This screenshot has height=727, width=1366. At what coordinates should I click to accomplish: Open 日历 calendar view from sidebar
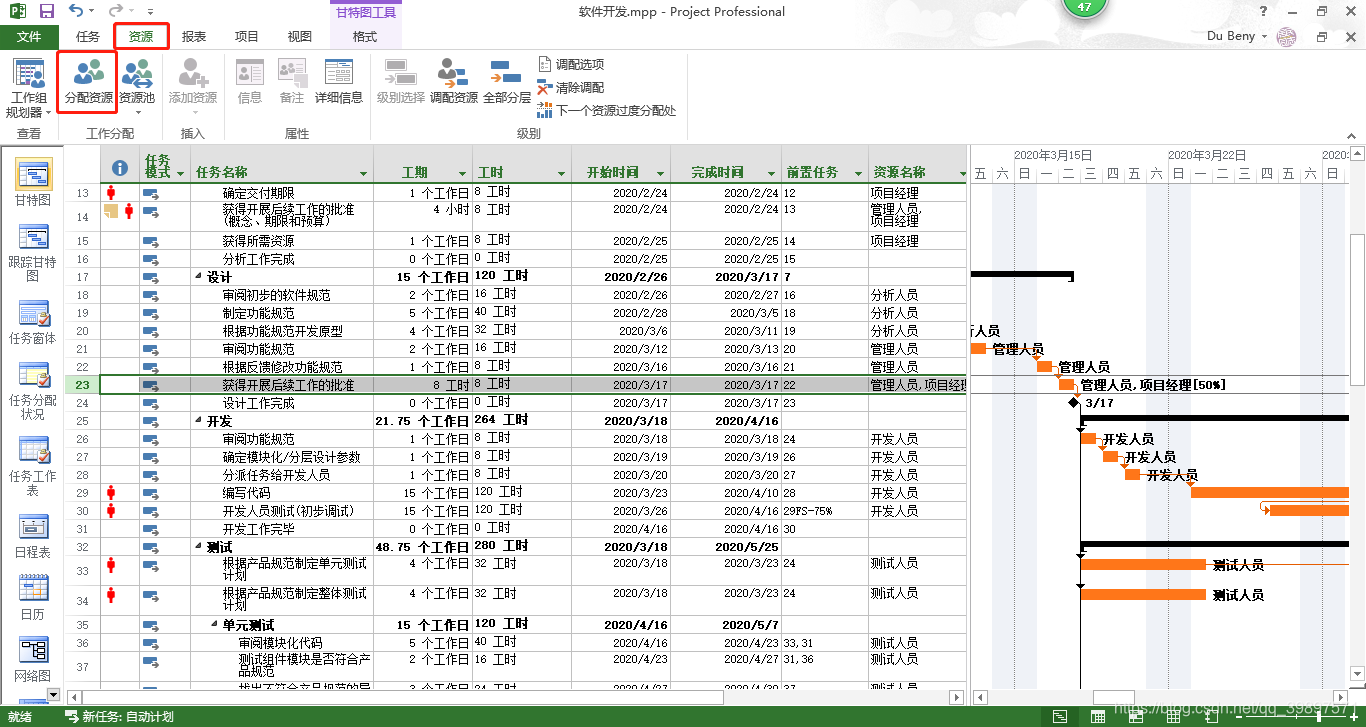tap(33, 598)
